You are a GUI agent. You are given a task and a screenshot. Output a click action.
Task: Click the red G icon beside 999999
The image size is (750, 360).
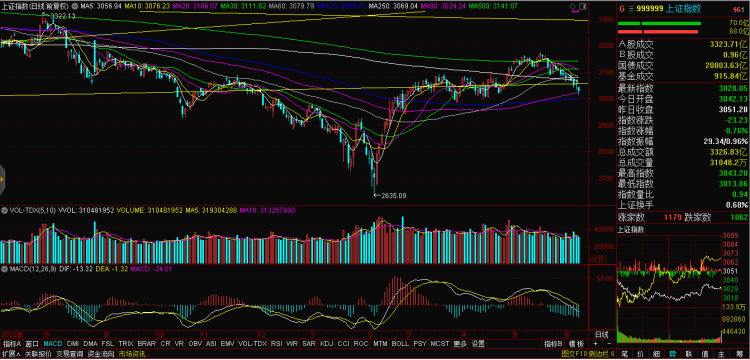[622, 9]
